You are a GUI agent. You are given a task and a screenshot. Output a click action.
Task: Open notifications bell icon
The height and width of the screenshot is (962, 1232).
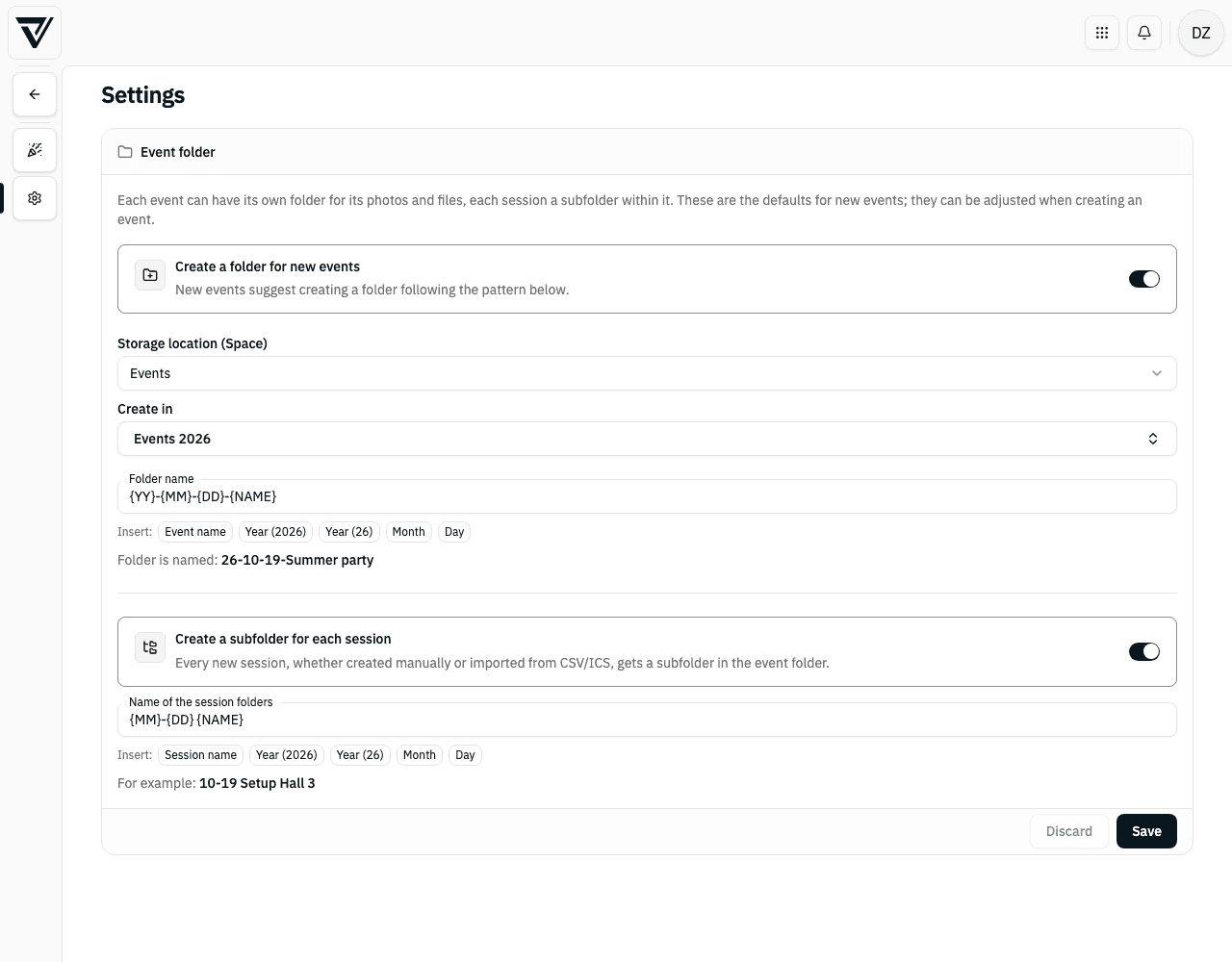pos(1144,33)
